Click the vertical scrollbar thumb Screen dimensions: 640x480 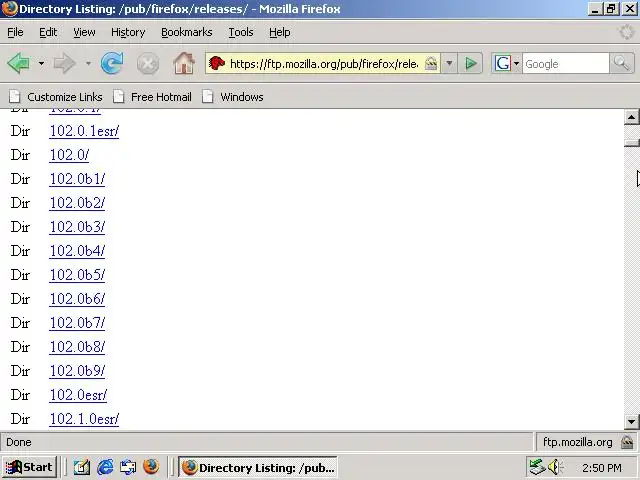point(631,143)
